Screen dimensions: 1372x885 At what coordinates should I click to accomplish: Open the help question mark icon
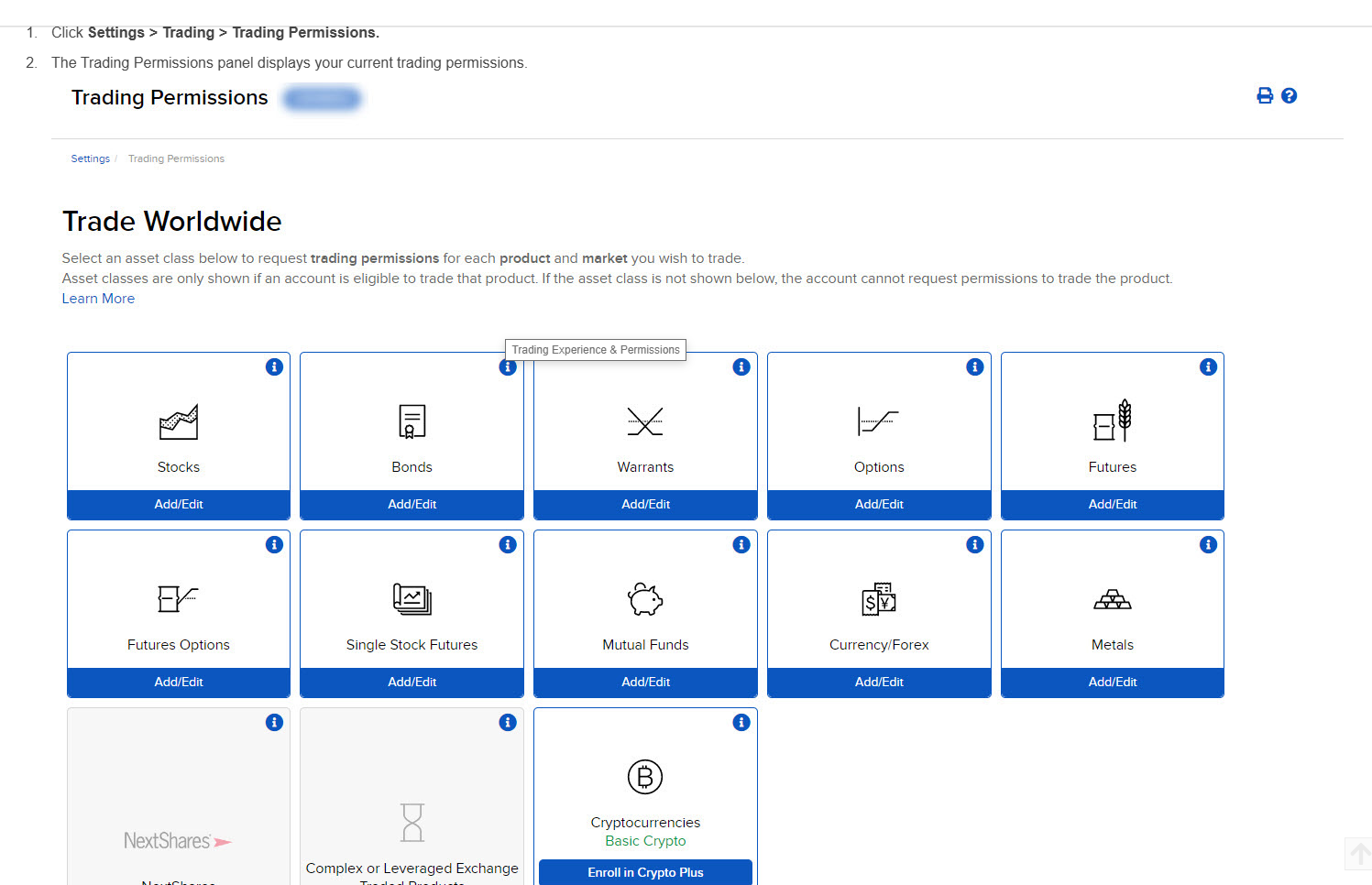[x=1289, y=95]
